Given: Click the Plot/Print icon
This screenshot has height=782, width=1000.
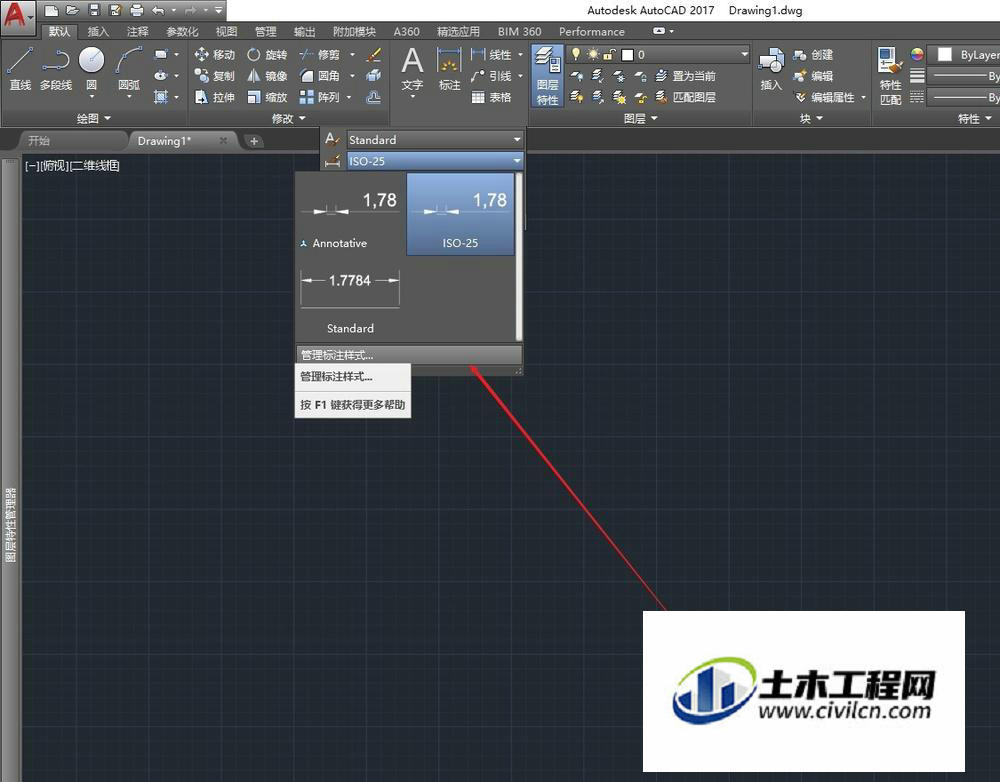Looking at the screenshot, I should coord(136,10).
